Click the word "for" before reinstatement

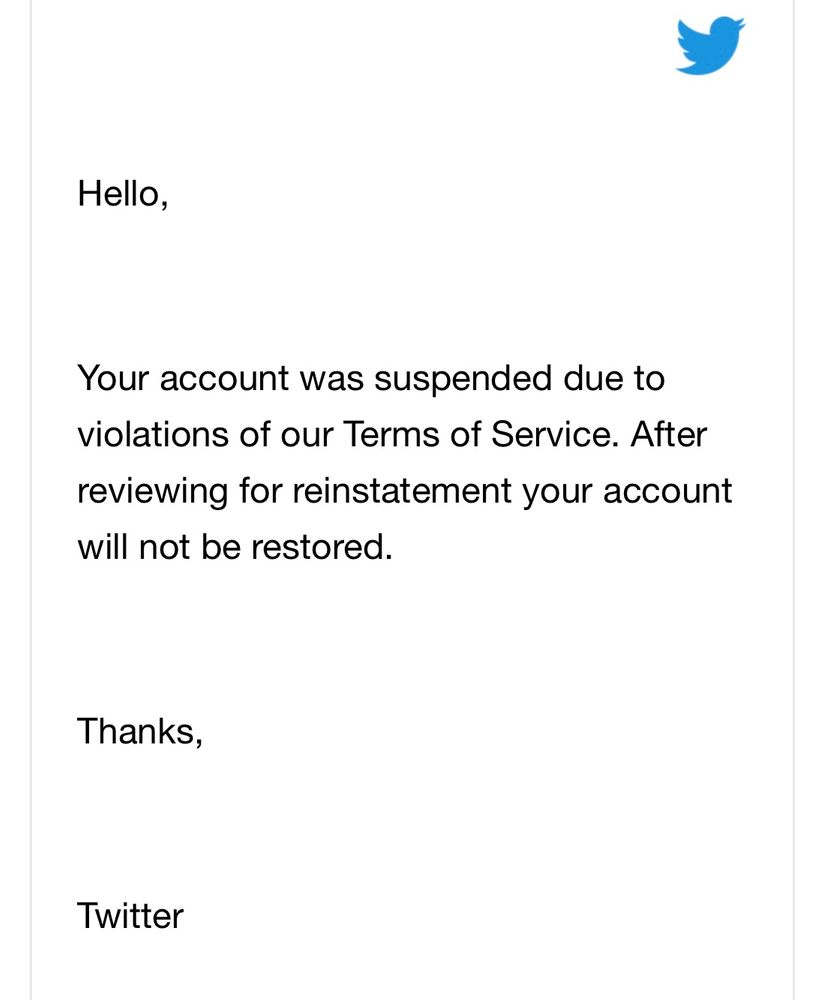pyautogui.click(x=261, y=491)
